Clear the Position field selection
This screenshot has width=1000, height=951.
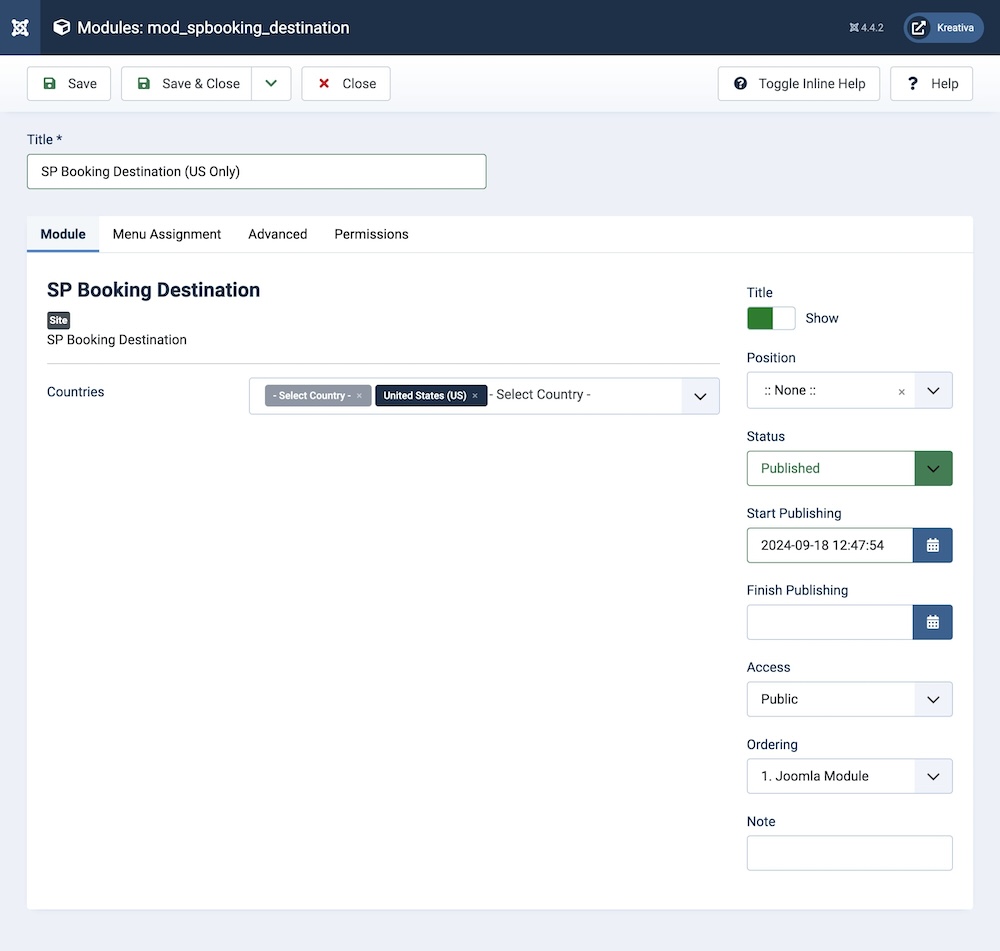pos(901,392)
